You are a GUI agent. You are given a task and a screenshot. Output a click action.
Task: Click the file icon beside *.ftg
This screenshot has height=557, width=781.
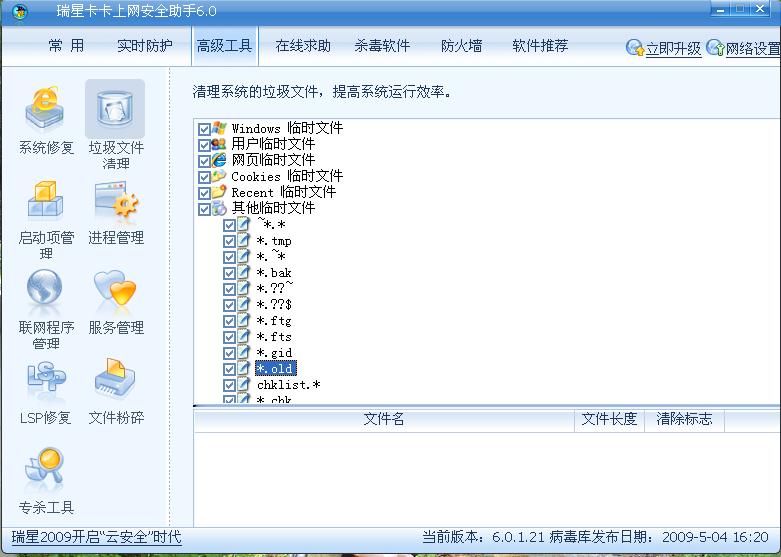pyautogui.click(x=243, y=320)
